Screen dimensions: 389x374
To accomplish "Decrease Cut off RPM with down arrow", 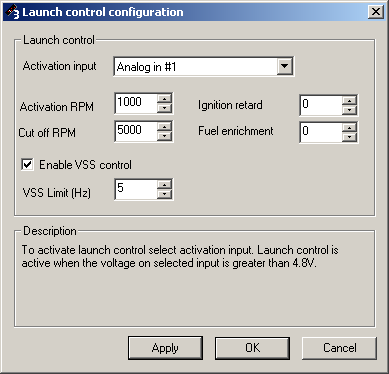I will click(x=164, y=136).
